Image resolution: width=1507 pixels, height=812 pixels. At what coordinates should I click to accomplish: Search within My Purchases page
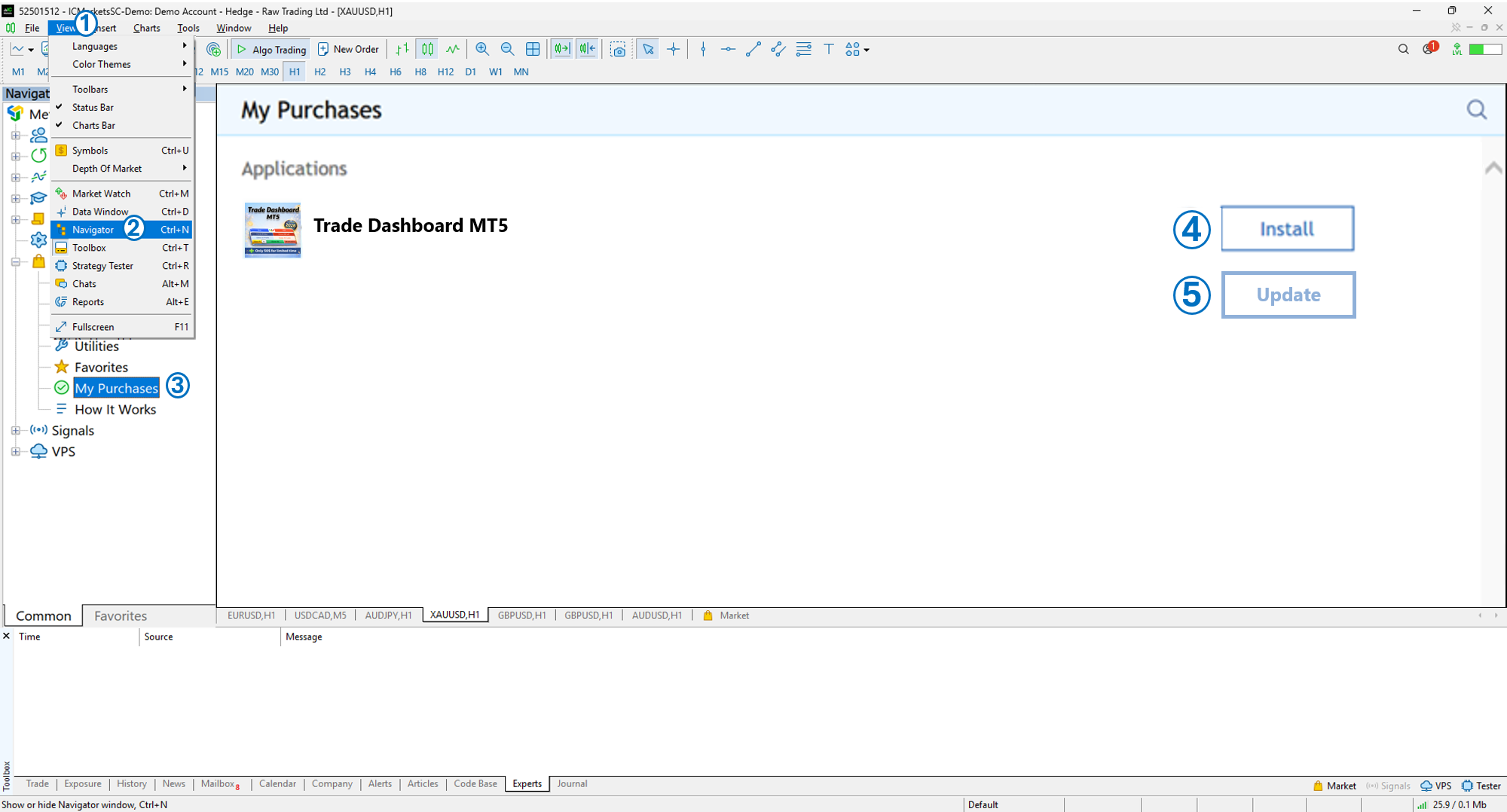pyautogui.click(x=1477, y=110)
